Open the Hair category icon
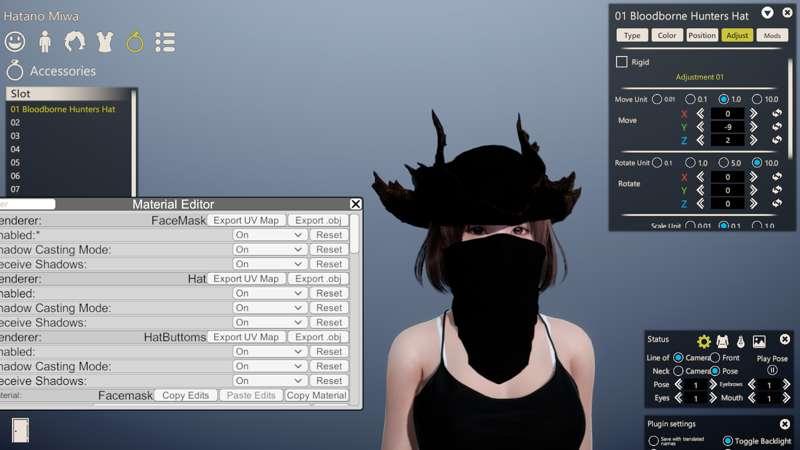This screenshot has height=450, width=800. click(x=75, y=41)
